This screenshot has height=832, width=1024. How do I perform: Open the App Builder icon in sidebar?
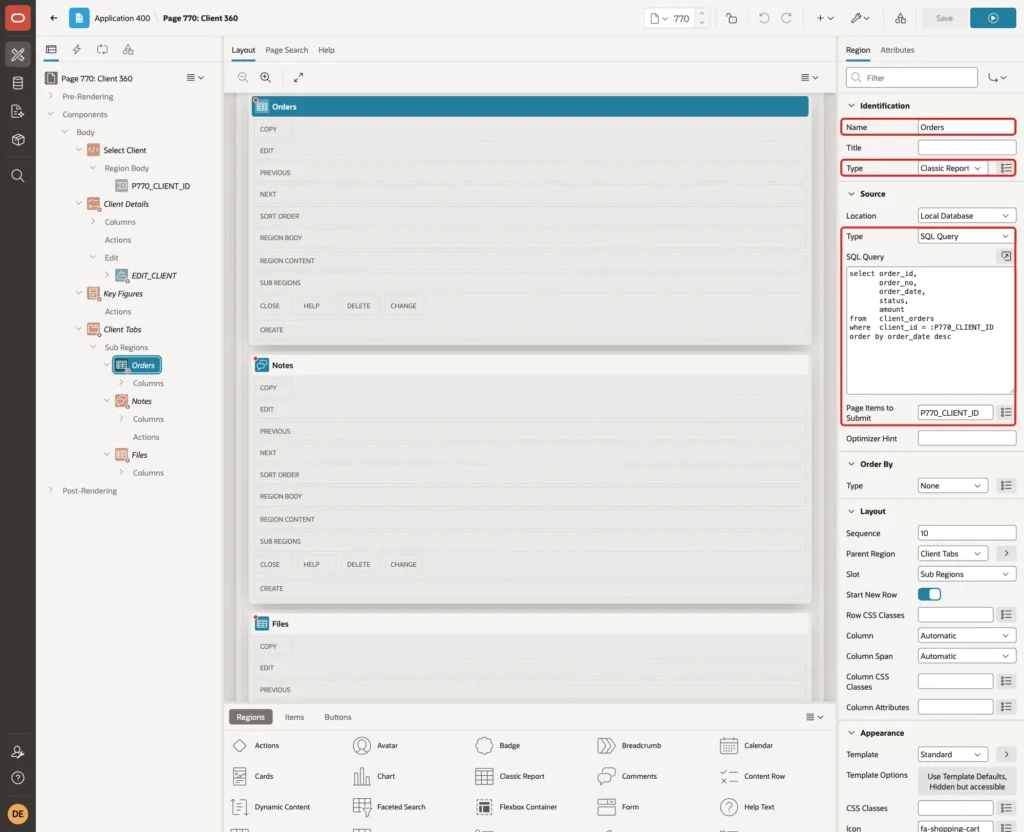[18, 55]
